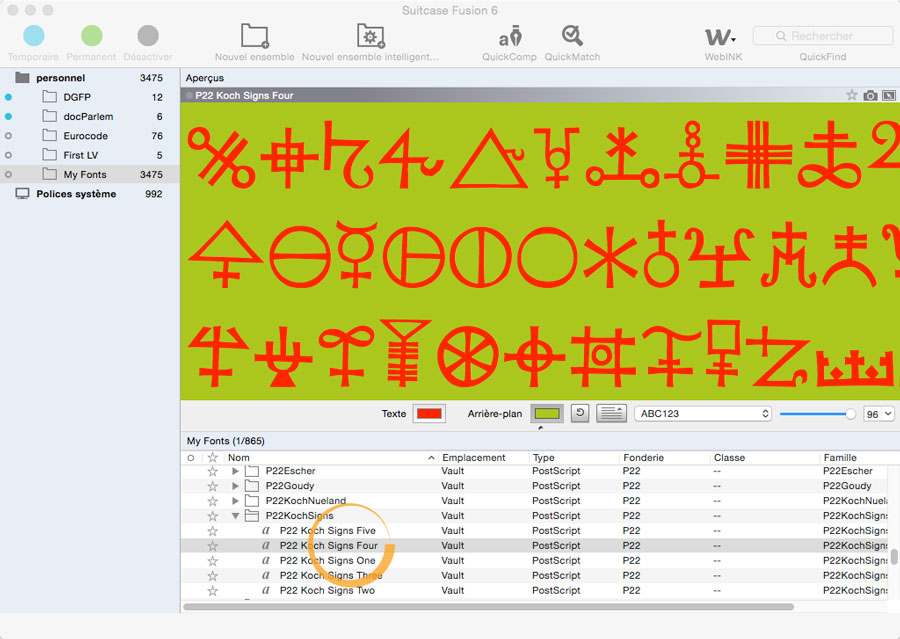The width and height of the screenshot is (900, 639).
Task: Open the WebINK menu
Action: [723, 42]
